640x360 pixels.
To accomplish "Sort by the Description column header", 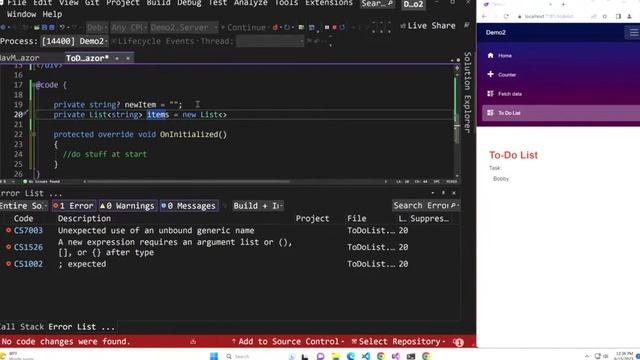I will [x=84, y=218].
